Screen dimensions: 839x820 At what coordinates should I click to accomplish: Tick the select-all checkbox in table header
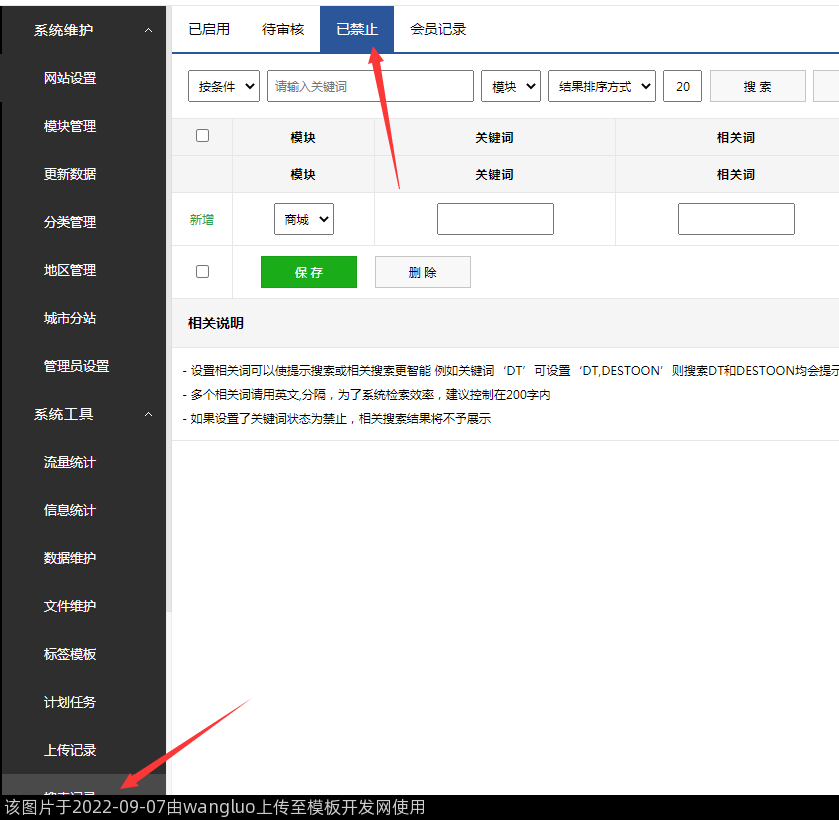click(203, 136)
